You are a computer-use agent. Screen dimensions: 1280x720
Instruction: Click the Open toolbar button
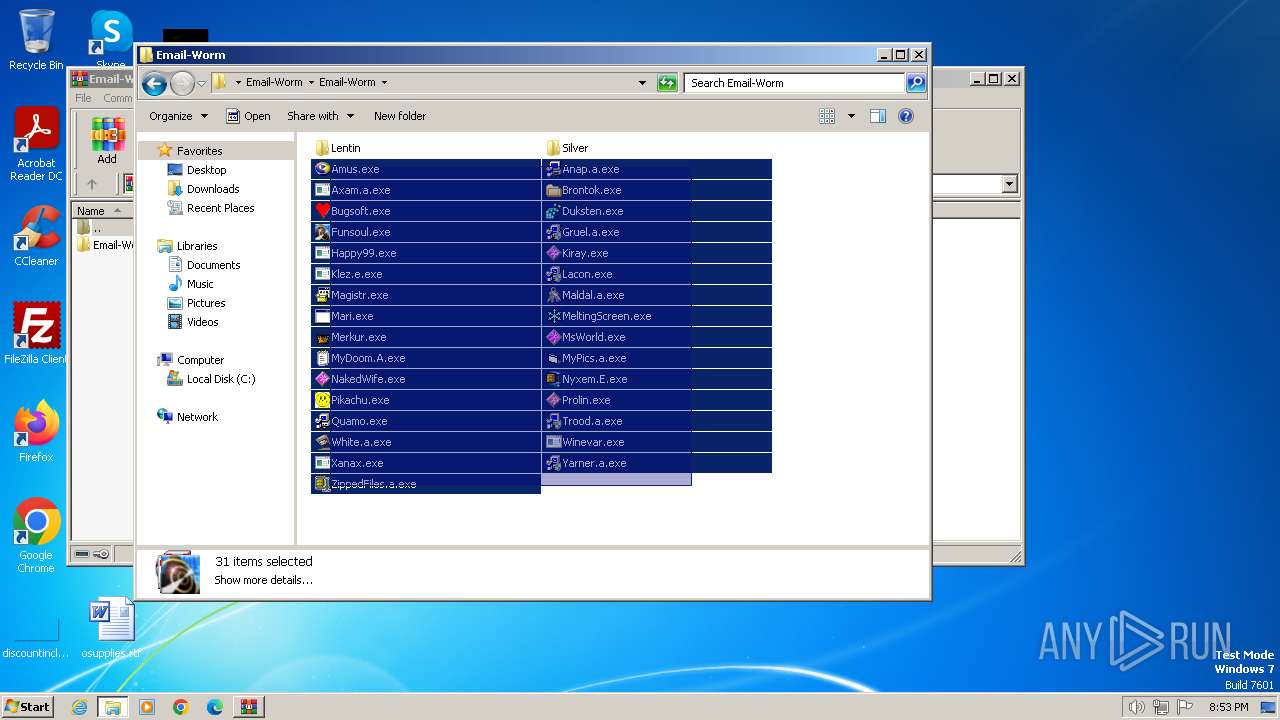click(x=248, y=116)
